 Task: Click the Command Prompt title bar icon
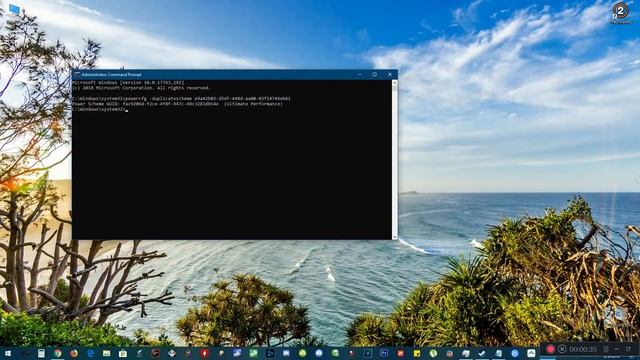(77, 75)
